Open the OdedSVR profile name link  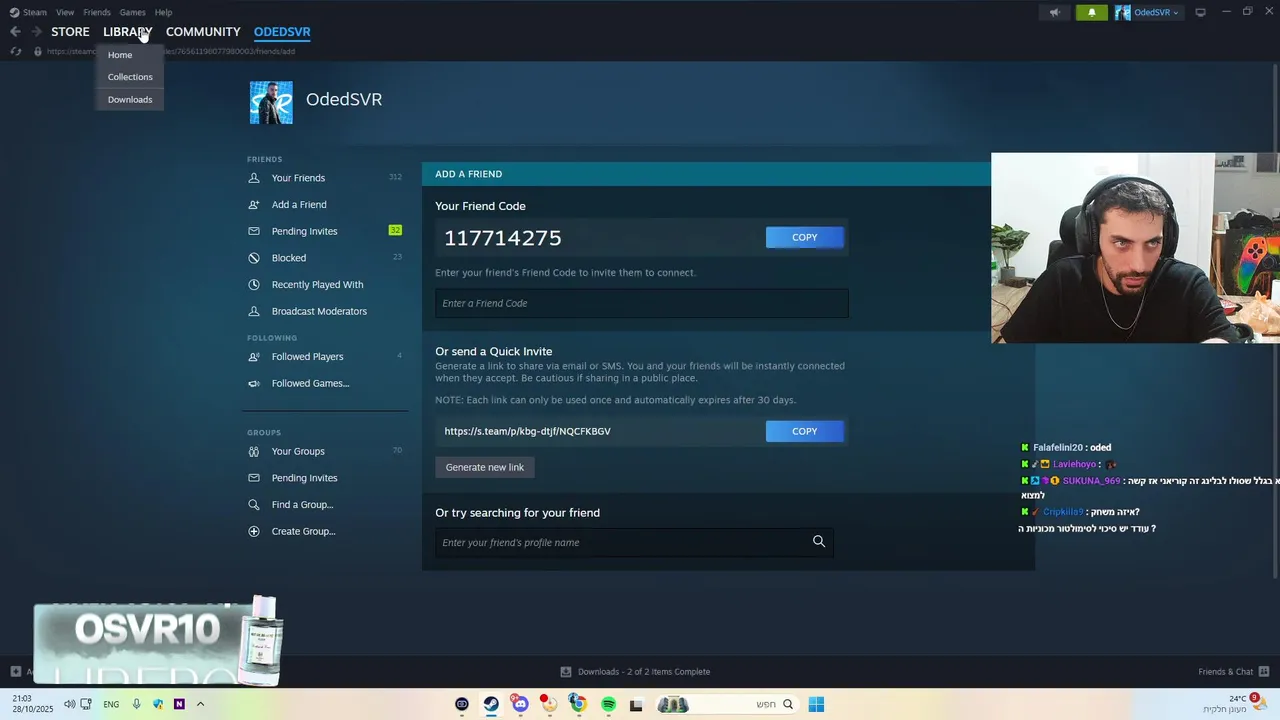click(344, 99)
